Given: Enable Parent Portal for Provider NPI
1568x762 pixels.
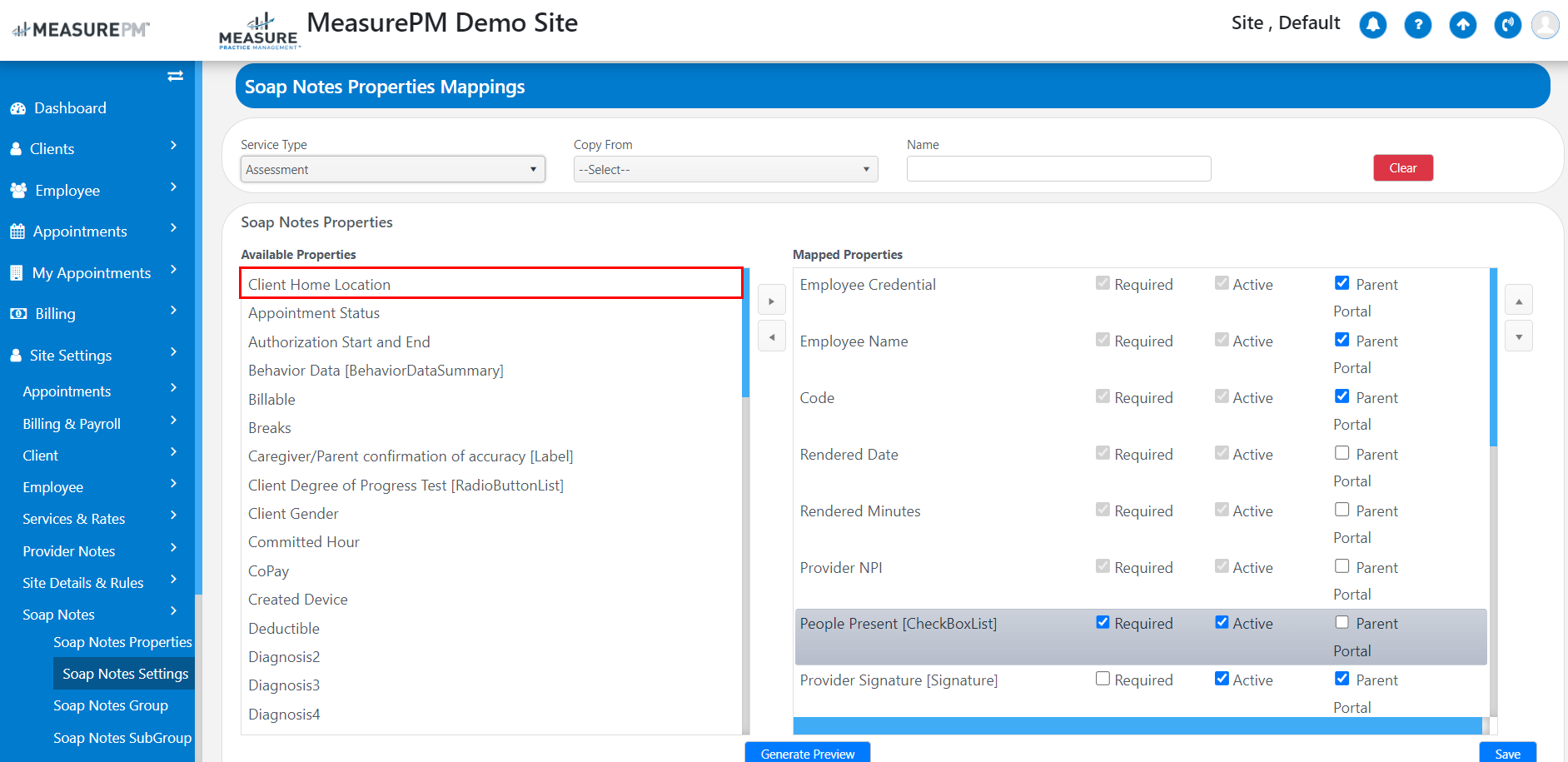Looking at the screenshot, I should click(1342, 566).
